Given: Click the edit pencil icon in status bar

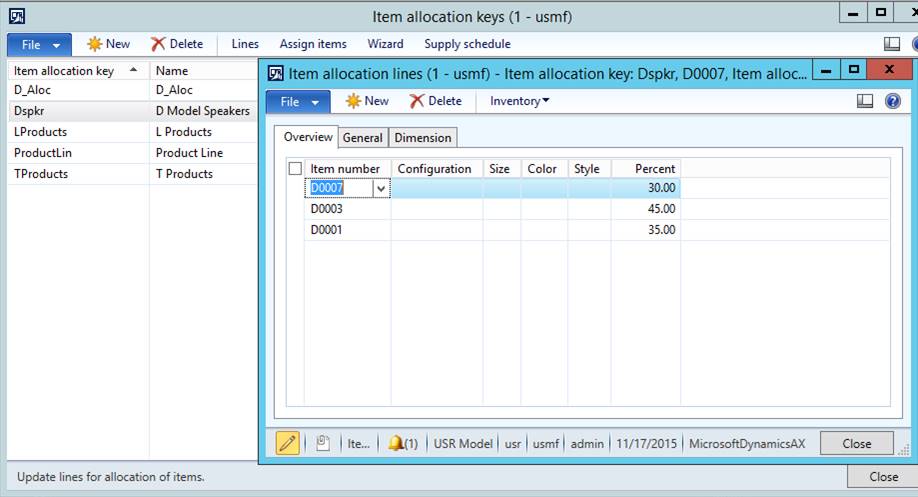Looking at the screenshot, I should [x=287, y=443].
